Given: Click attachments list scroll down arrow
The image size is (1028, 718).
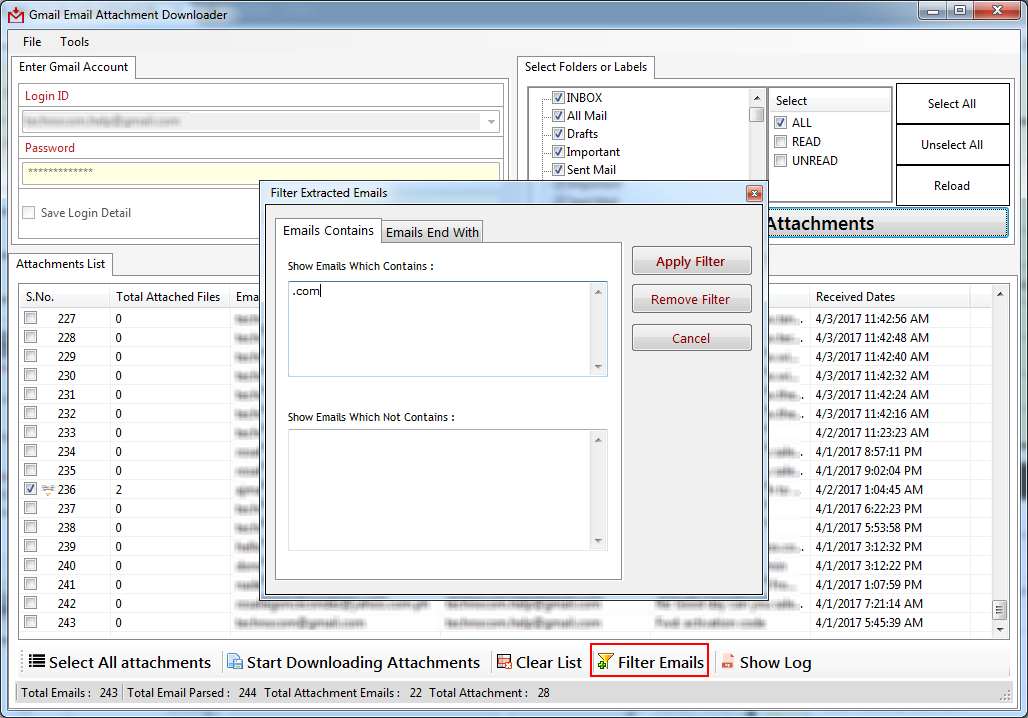Looking at the screenshot, I should point(1000,629).
